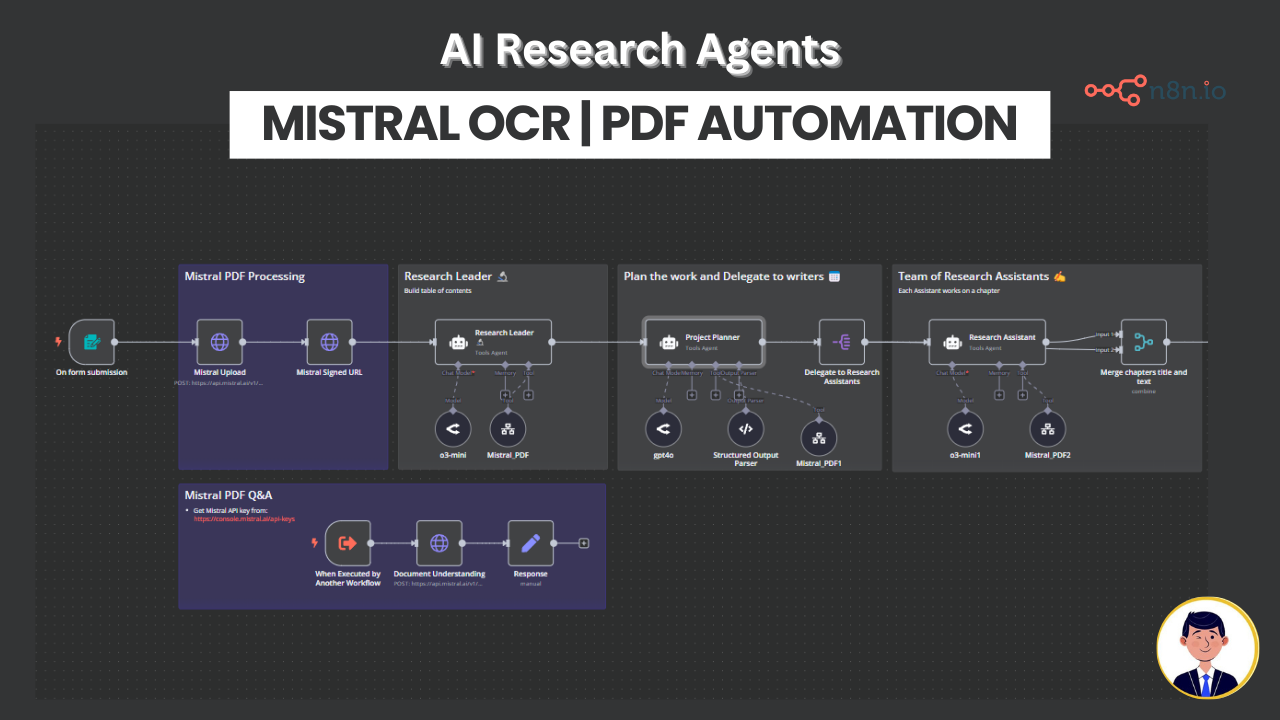The image size is (1280, 720).
Task: Select the Delegate to Research Assistants node
Action: [842, 342]
